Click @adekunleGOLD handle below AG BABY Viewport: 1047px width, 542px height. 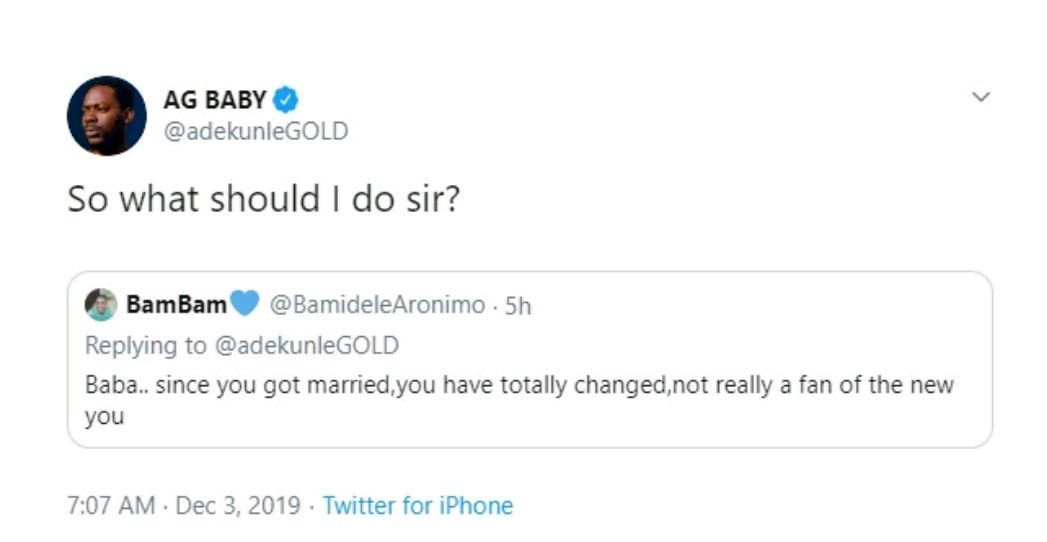click(x=255, y=131)
